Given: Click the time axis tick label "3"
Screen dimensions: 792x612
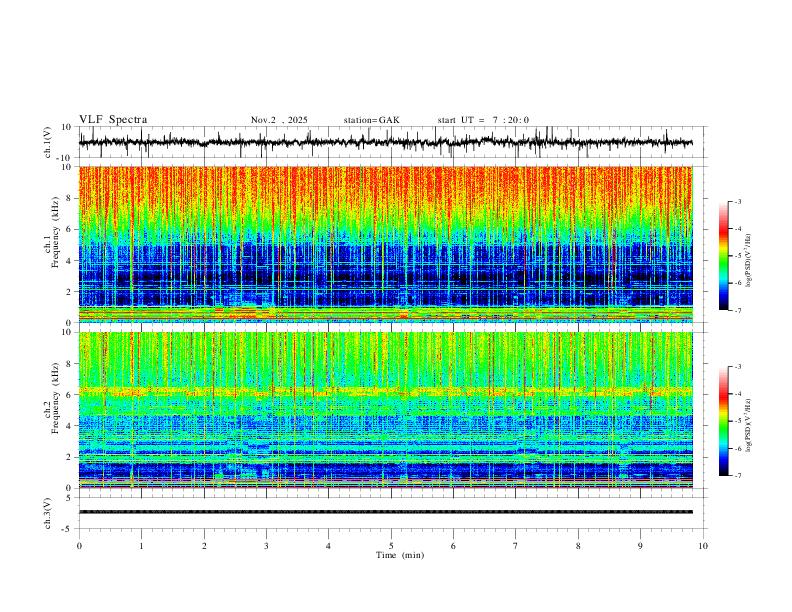Looking at the screenshot, I should tap(266, 546).
